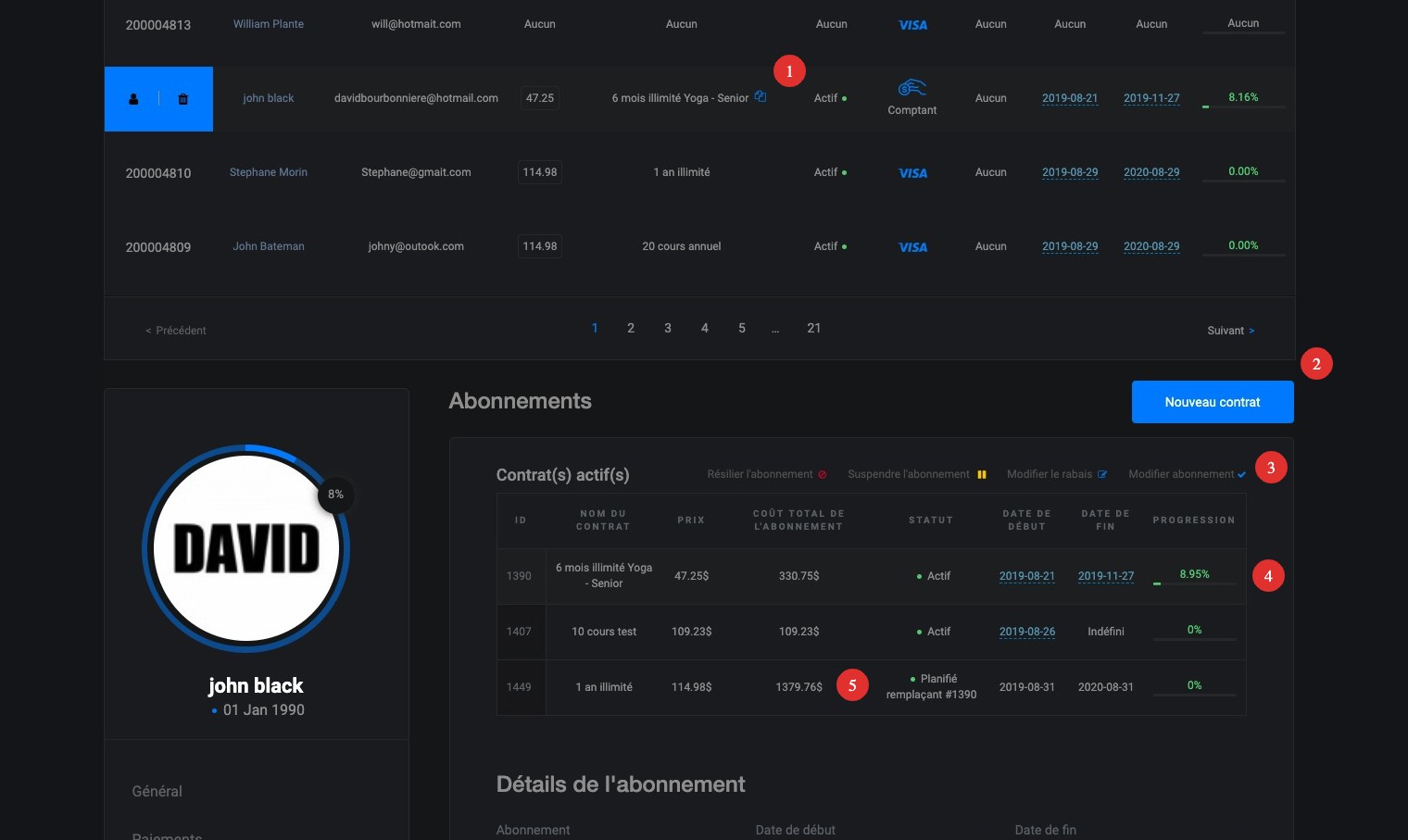Open Stephane Morin's client name link
This screenshot has width=1408, height=840.
(269, 172)
